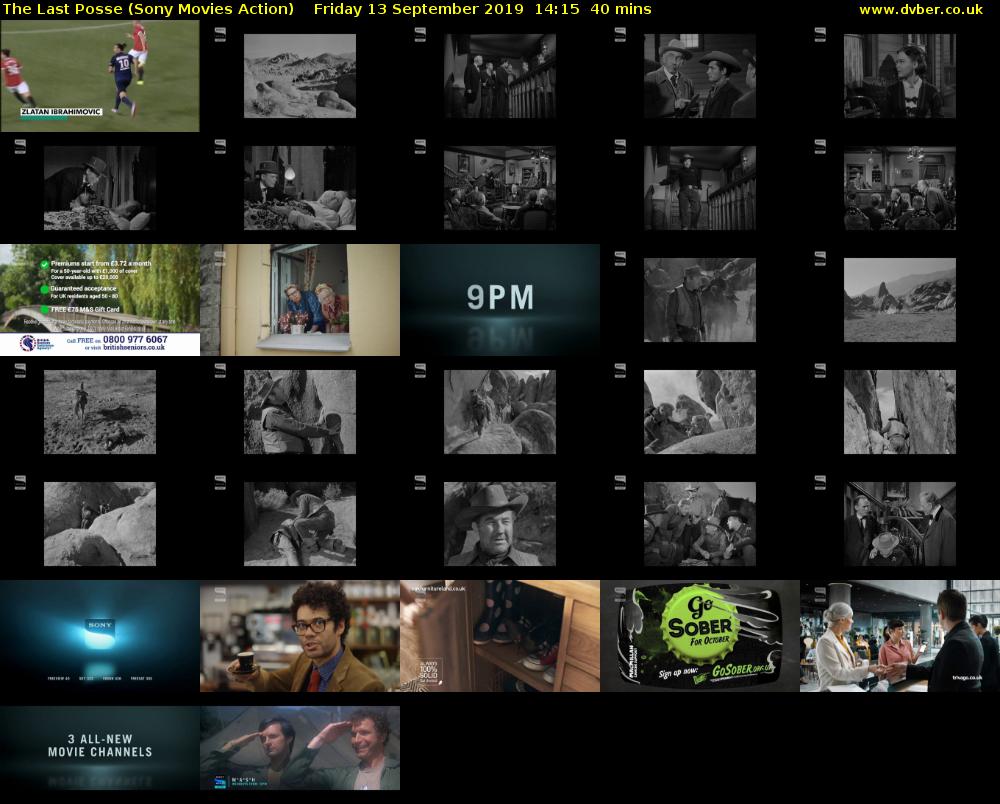Click the title 'The Last Posse (Sony Movies Action)'
1000x804 pixels.
pyautogui.click(x=149, y=10)
